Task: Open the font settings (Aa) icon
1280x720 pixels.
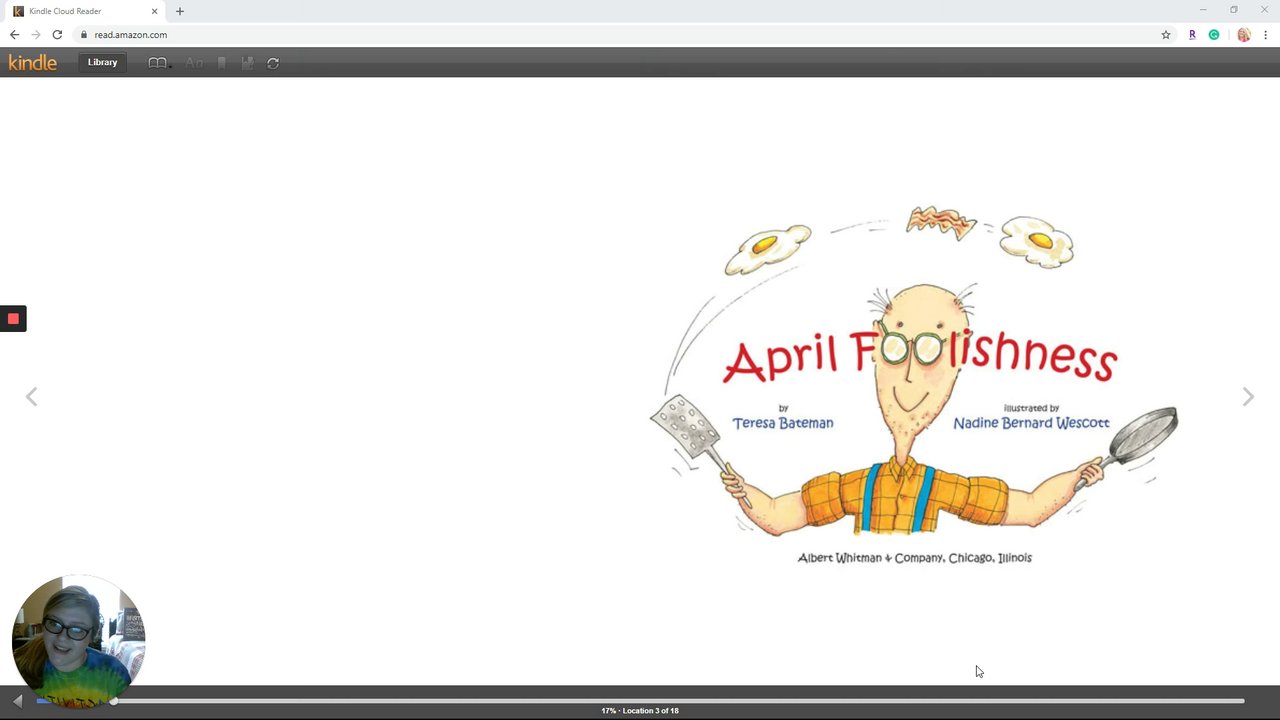Action: pos(194,63)
